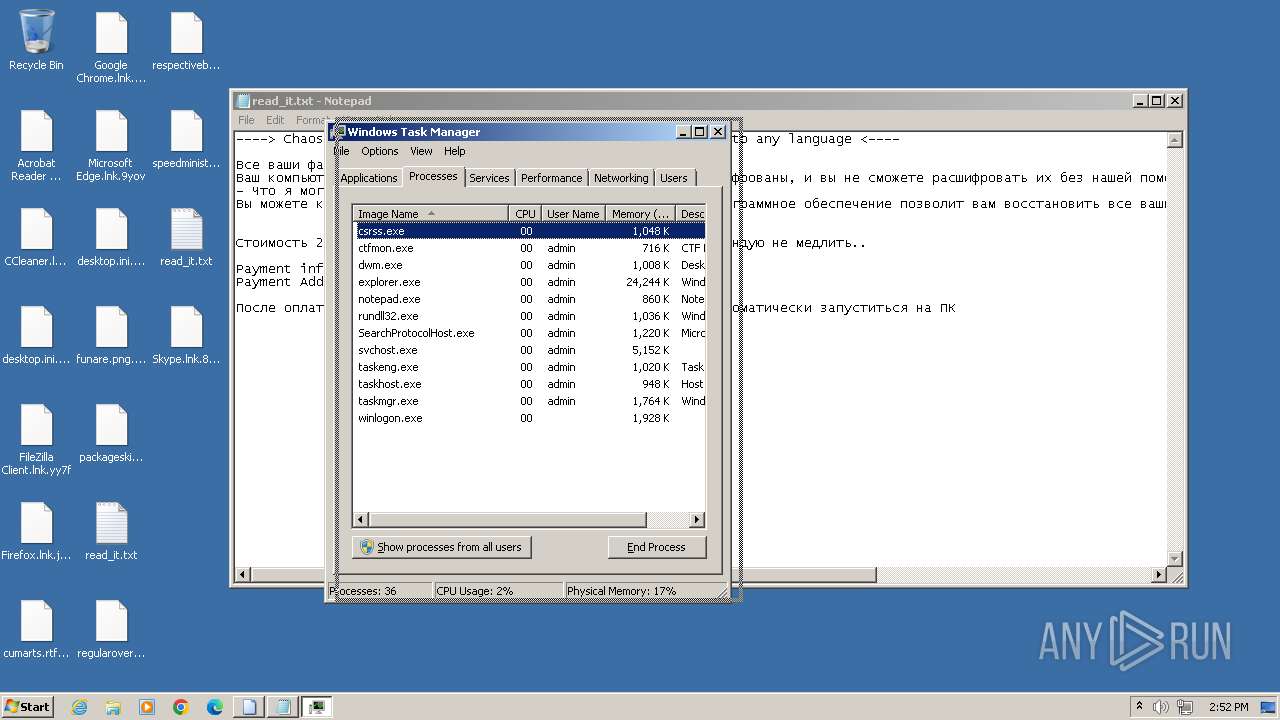Launch Microsoft Edge from taskbar
The height and width of the screenshot is (720, 1280).
pos(215,707)
